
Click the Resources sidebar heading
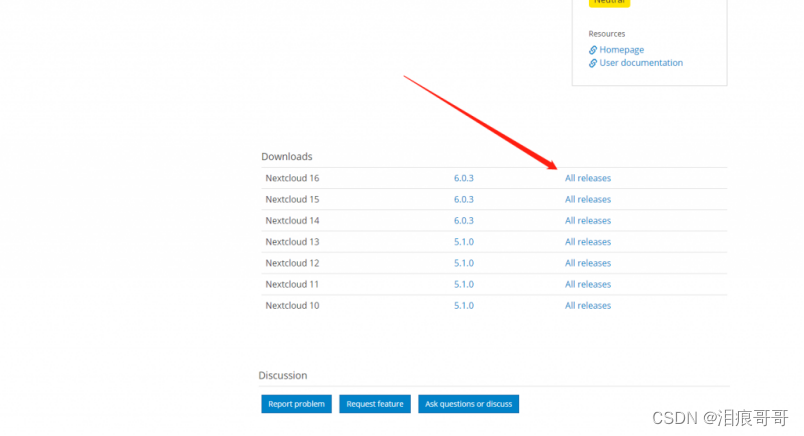[607, 34]
